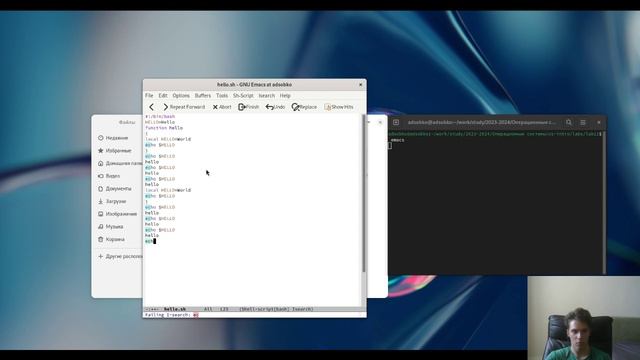Open the Options menu in Emacs
The height and width of the screenshot is (360, 640).
(x=181, y=96)
